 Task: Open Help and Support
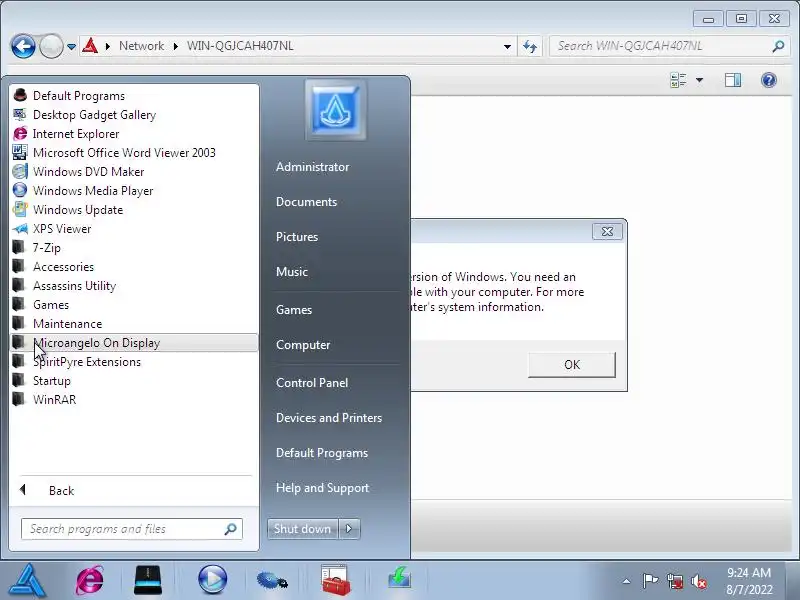[322, 488]
